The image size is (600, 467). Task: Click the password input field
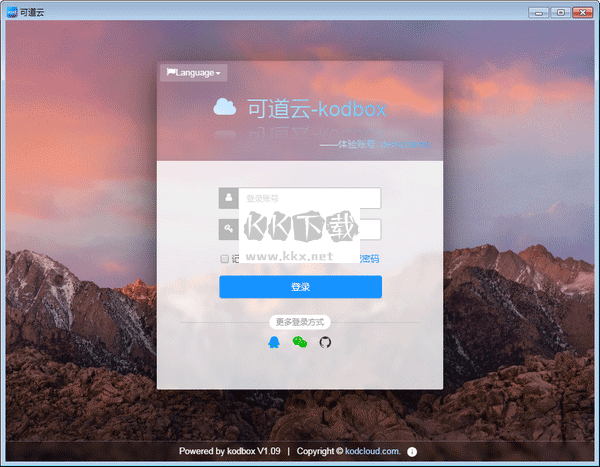coord(310,229)
